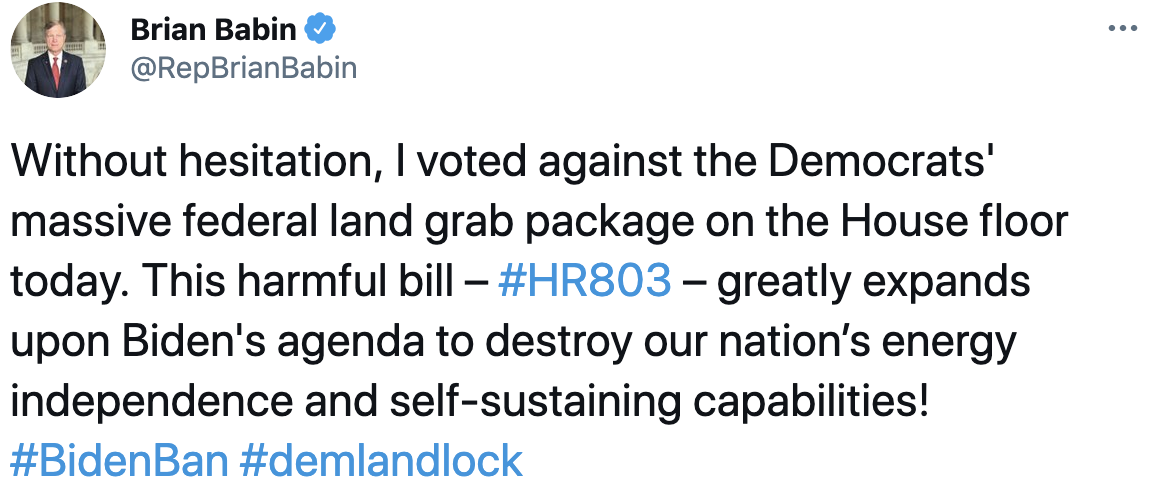Click the Brian Babin display name
The width and height of the screenshot is (1150, 496).
[x=213, y=30]
